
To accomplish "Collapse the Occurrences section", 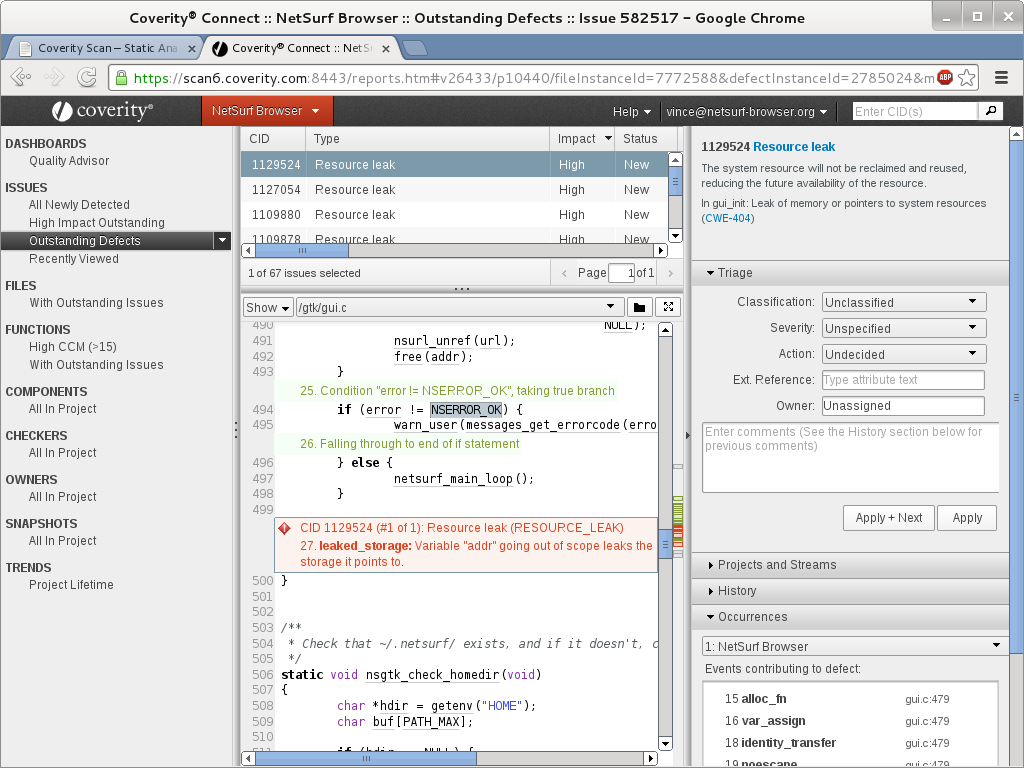I will [710, 616].
